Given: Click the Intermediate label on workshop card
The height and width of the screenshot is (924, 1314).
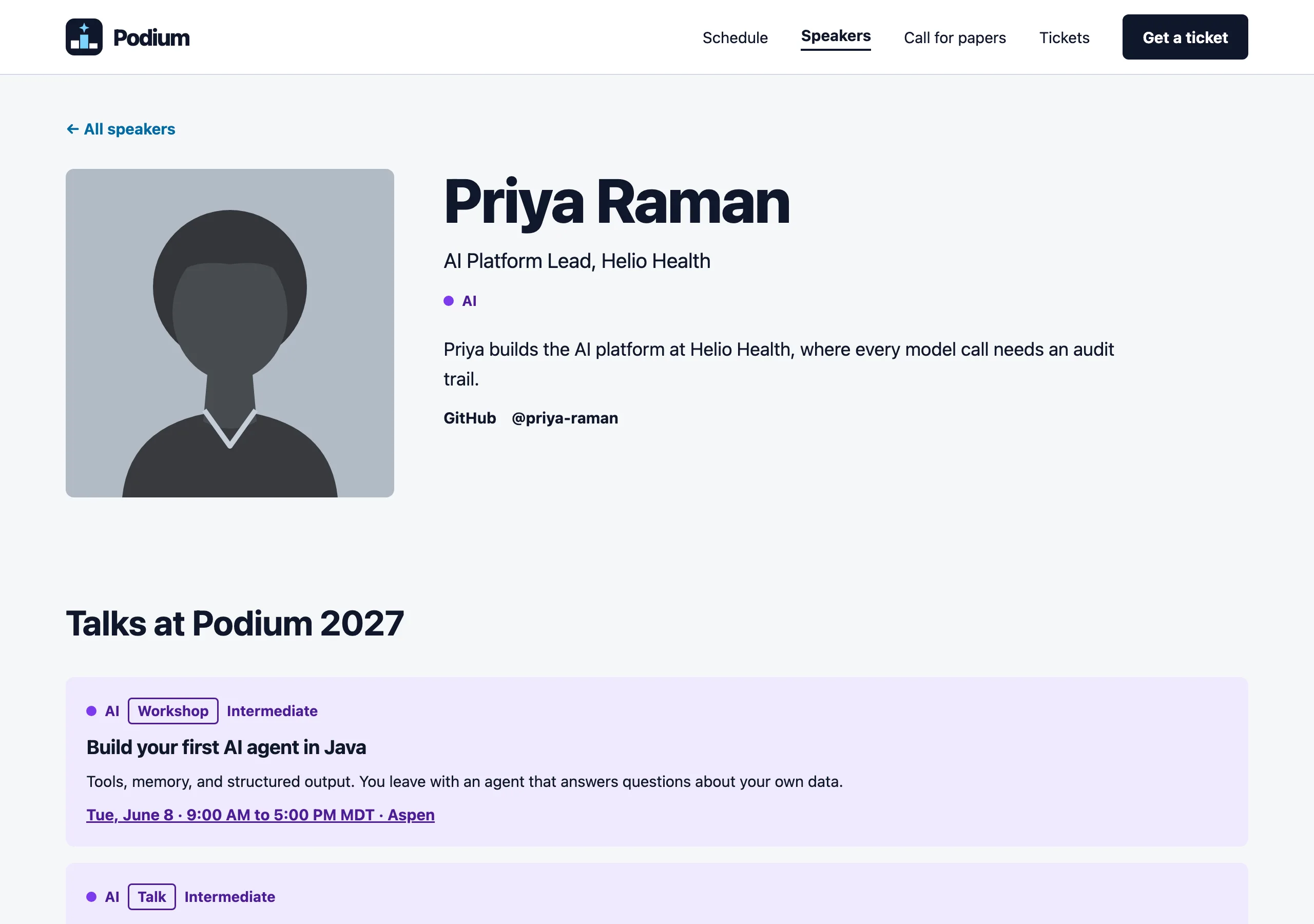Looking at the screenshot, I should (272, 711).
